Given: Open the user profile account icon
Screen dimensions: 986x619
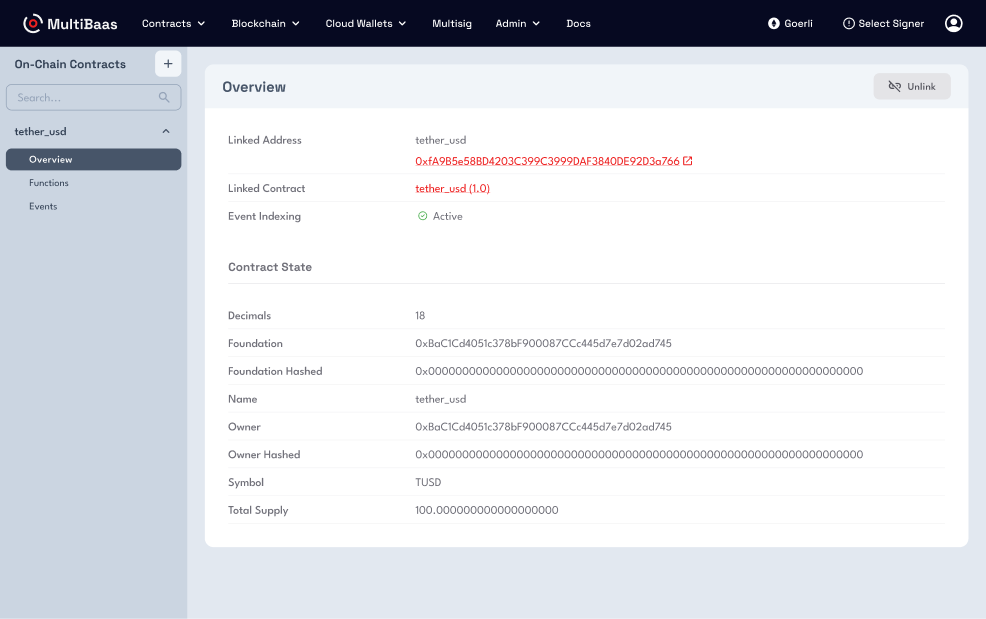Looking at the screenshot, I should (x=953, y=23).
